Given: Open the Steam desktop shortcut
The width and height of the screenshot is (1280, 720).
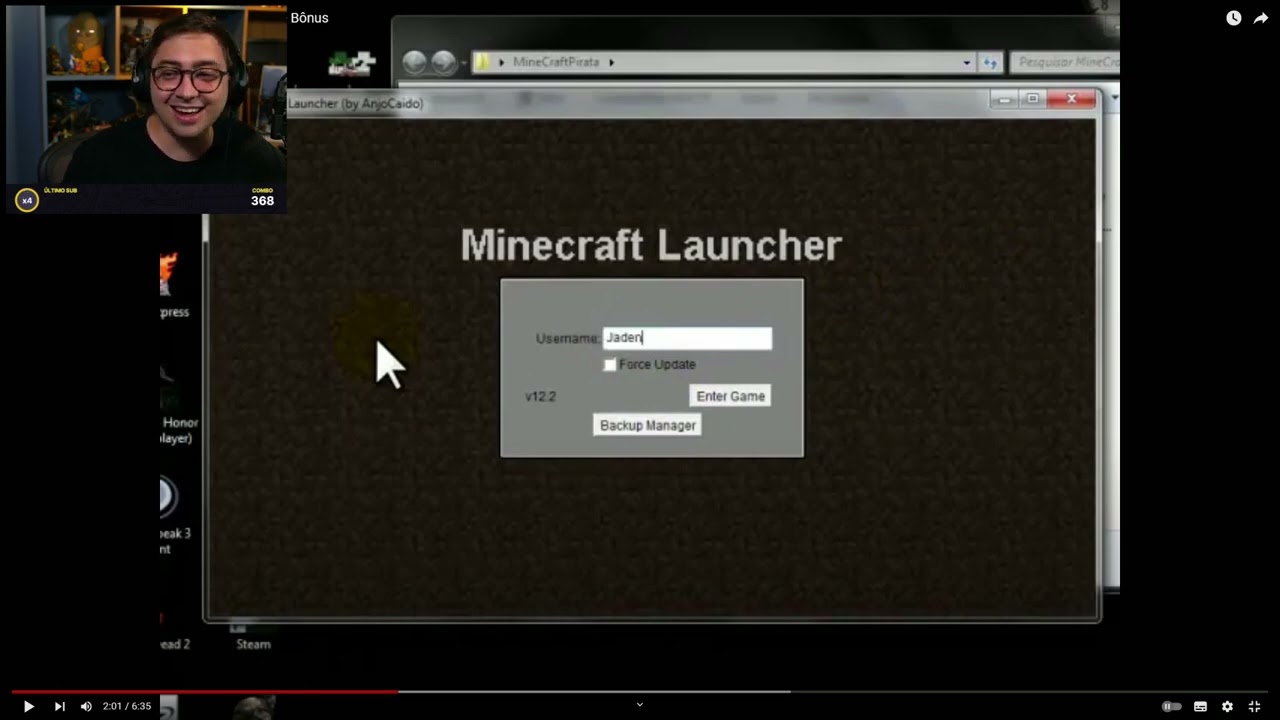Looking at the screenshot, I should click(252, 636).
